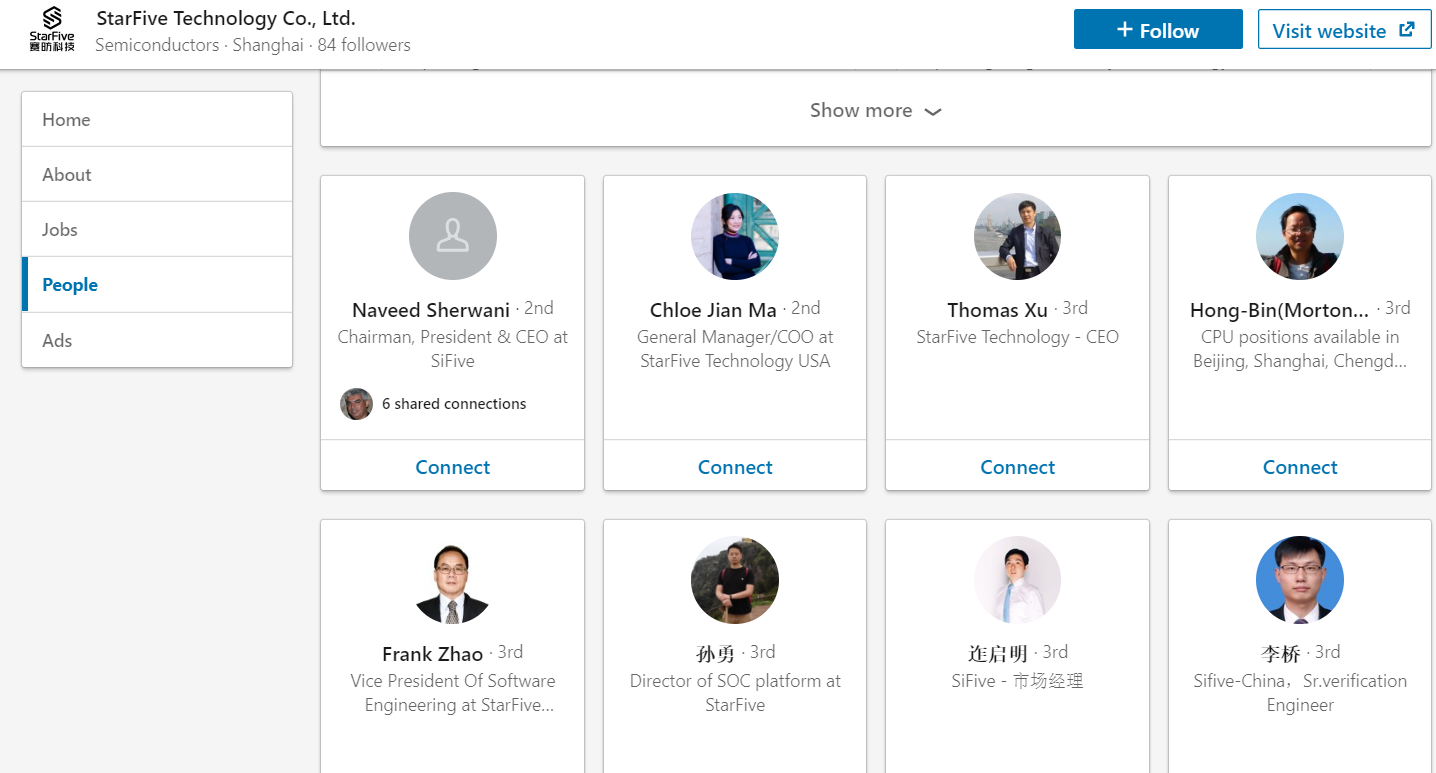Open Chloe Jian Ma's name link
The image size is (1436, 773).
click(x=713, y=310)
